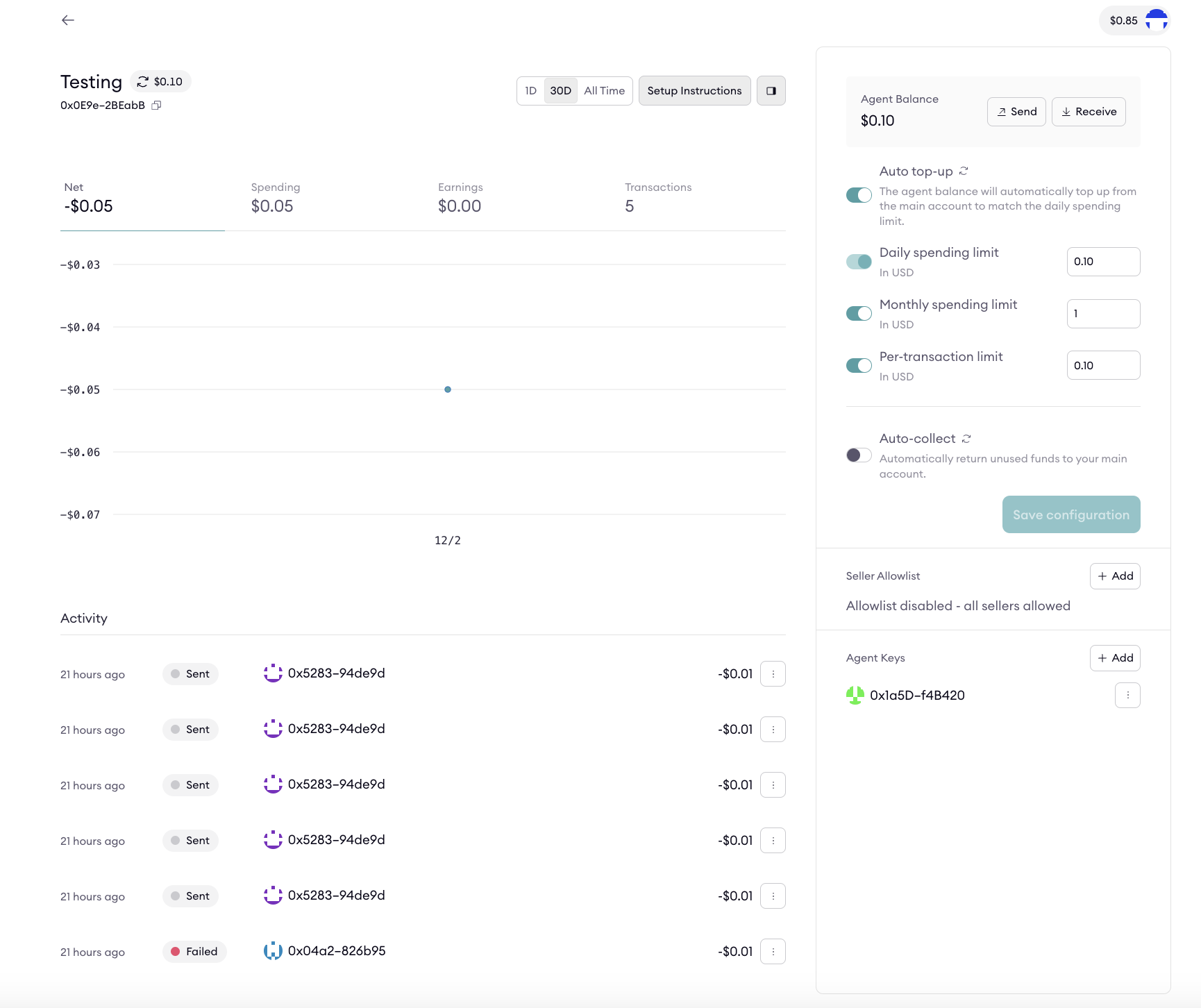Open Setup Instructions

(694, 91)
